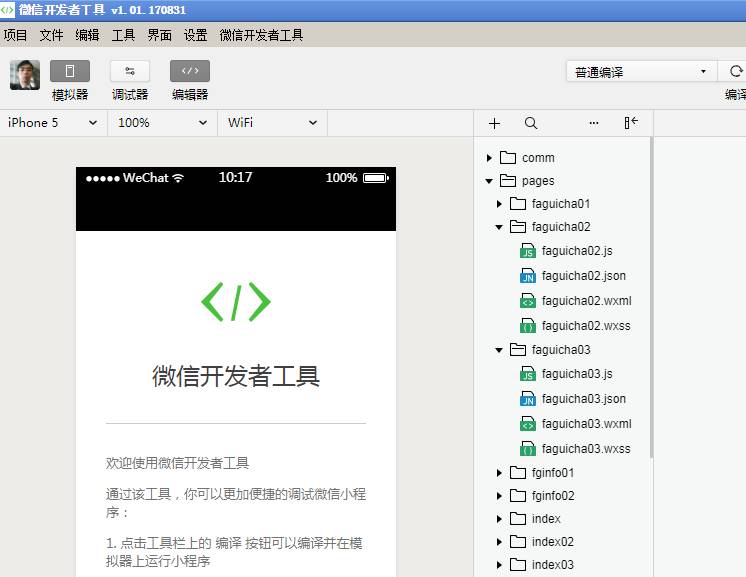Click the user avatar thumbnail

point(25,75)
